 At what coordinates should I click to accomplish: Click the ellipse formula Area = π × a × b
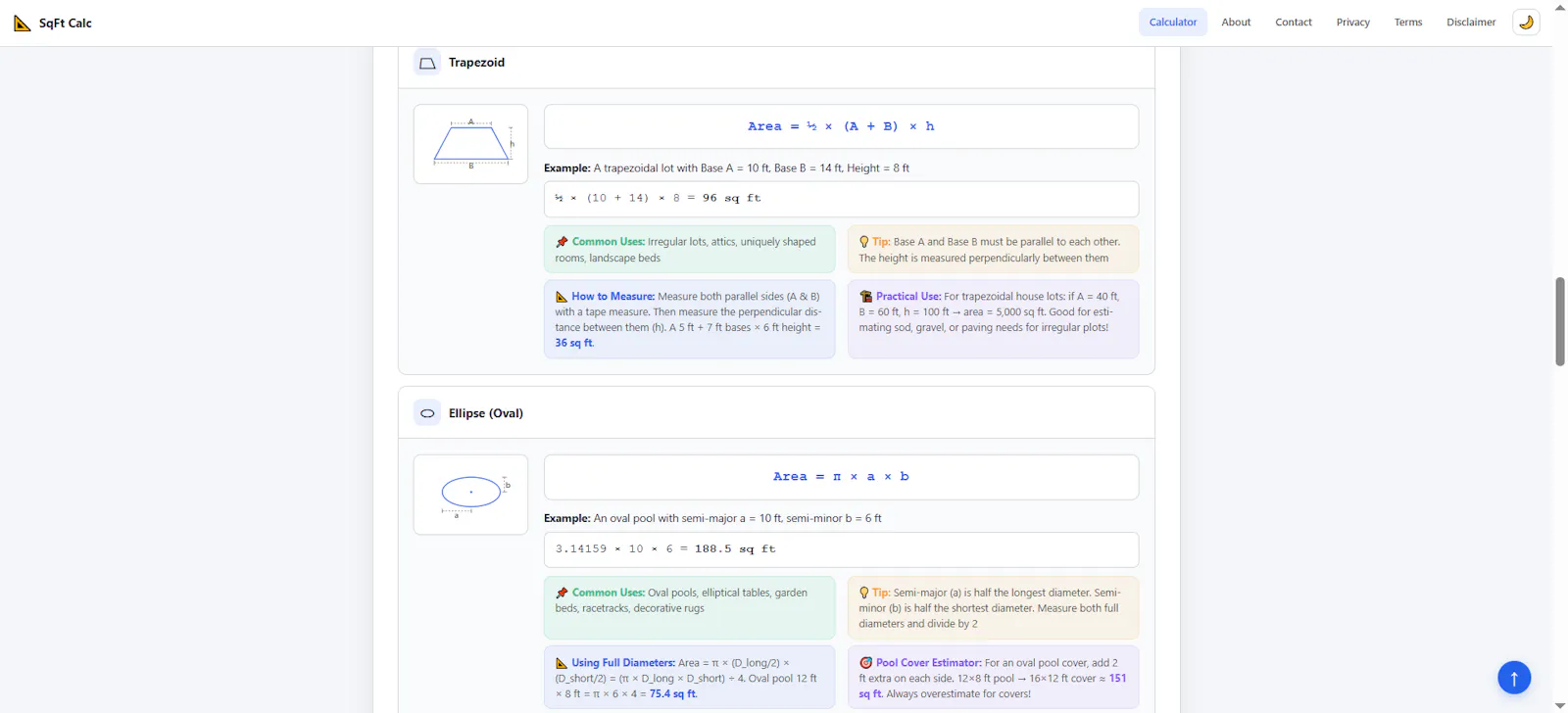pyautogui.click(x=841, y=477)
